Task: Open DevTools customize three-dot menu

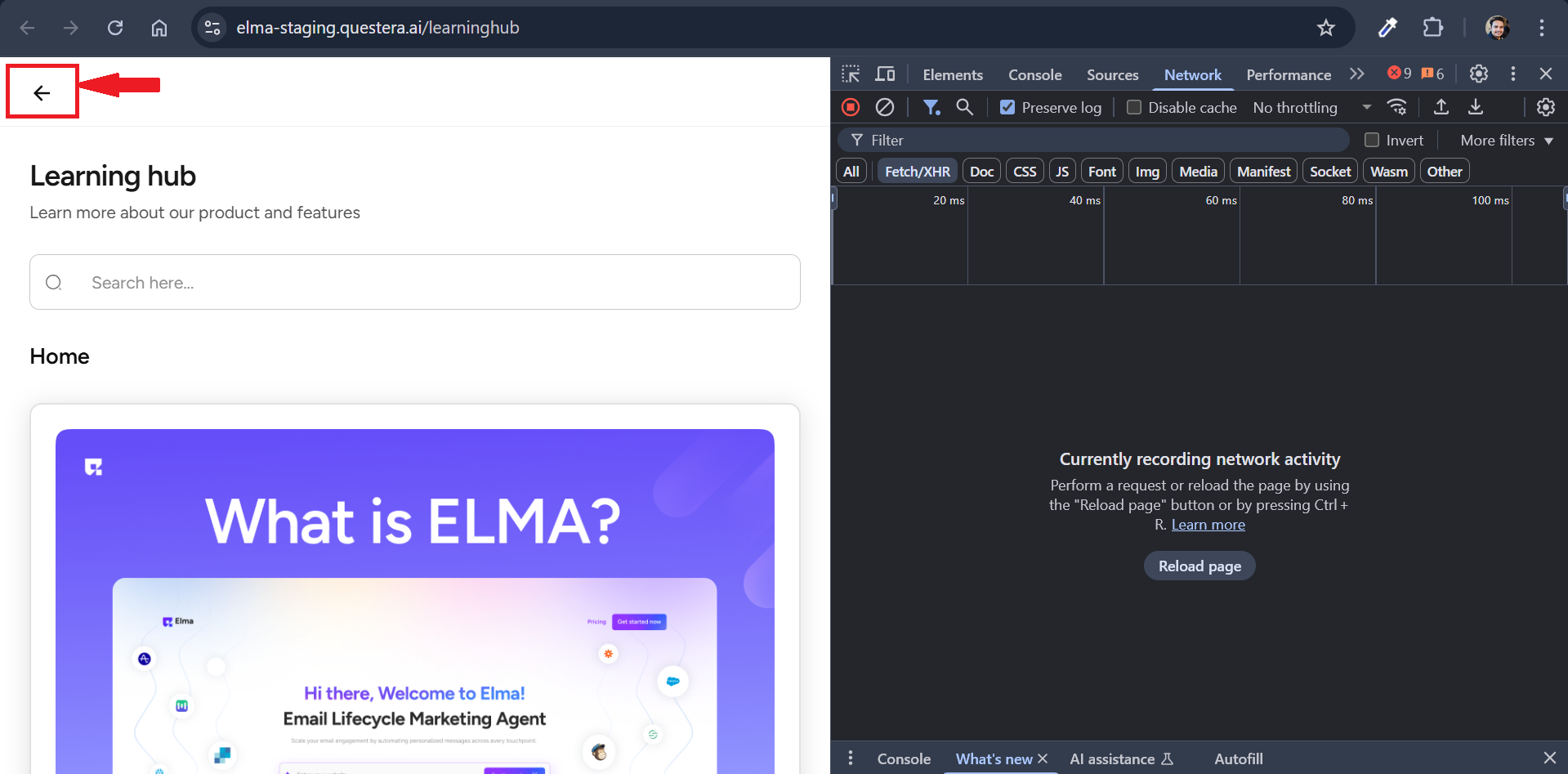Action: (1513, 74)
